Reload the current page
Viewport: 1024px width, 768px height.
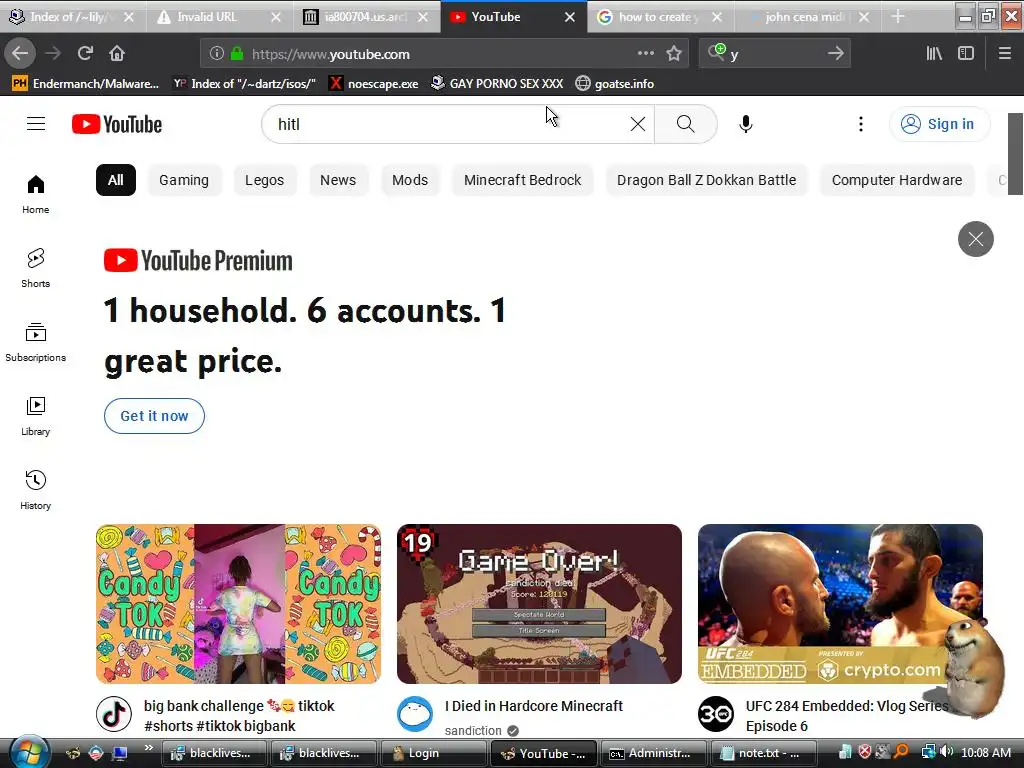click(x=85, y=54)
